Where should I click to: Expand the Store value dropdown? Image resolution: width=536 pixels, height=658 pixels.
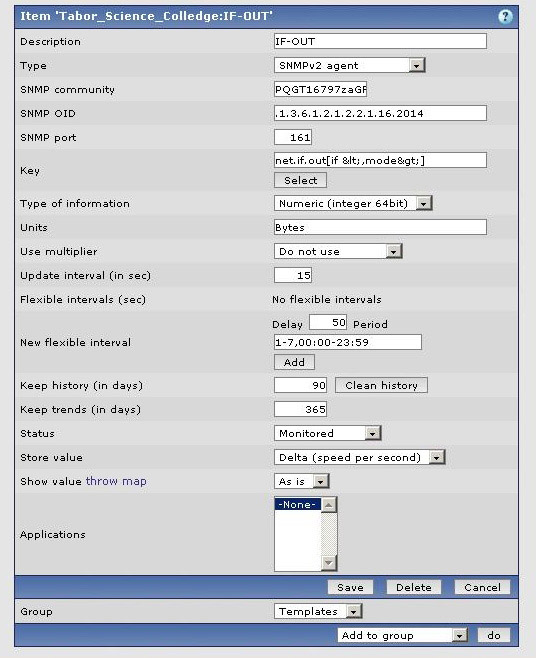[359, 457]
